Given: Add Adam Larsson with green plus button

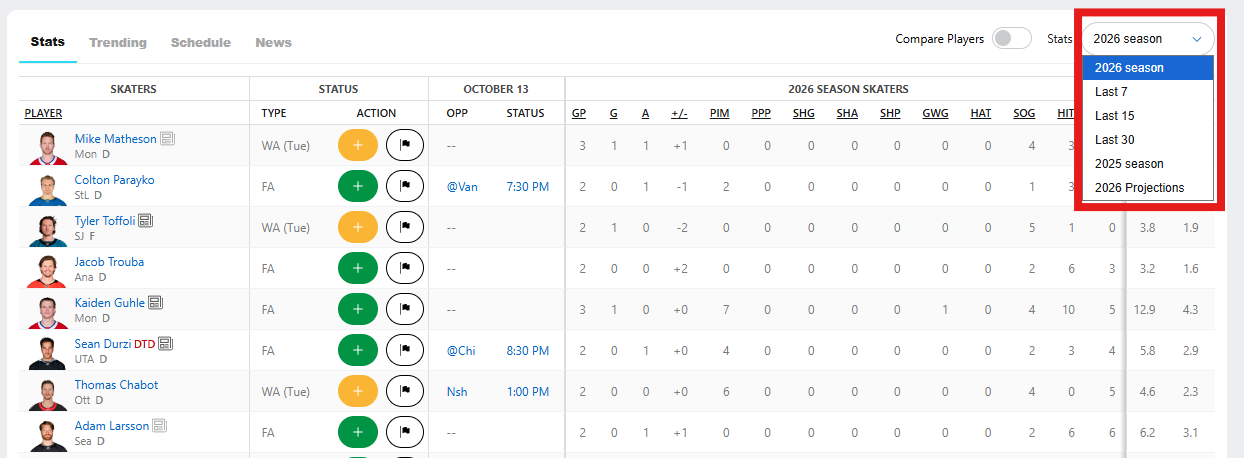Looking at the screenshot, I should (357, 432).
